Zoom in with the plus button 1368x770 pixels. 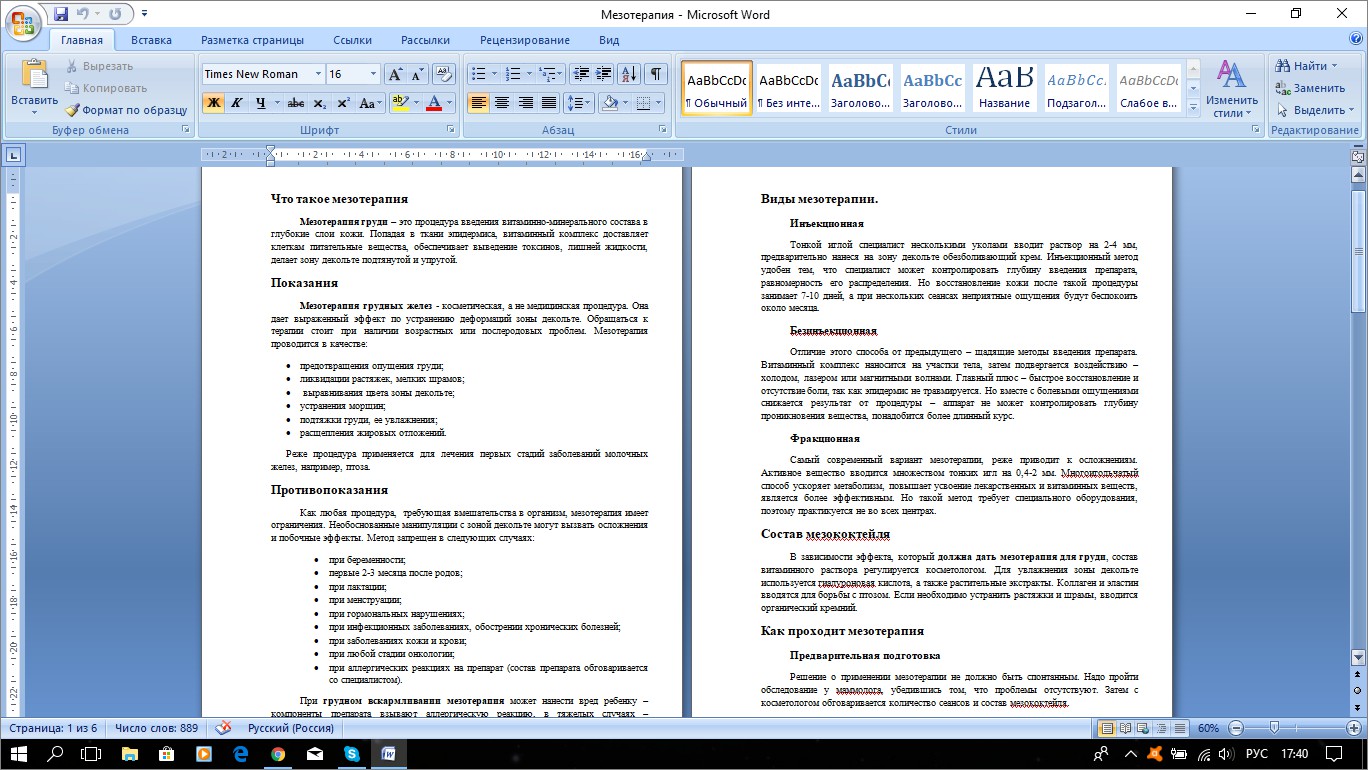1354,728
